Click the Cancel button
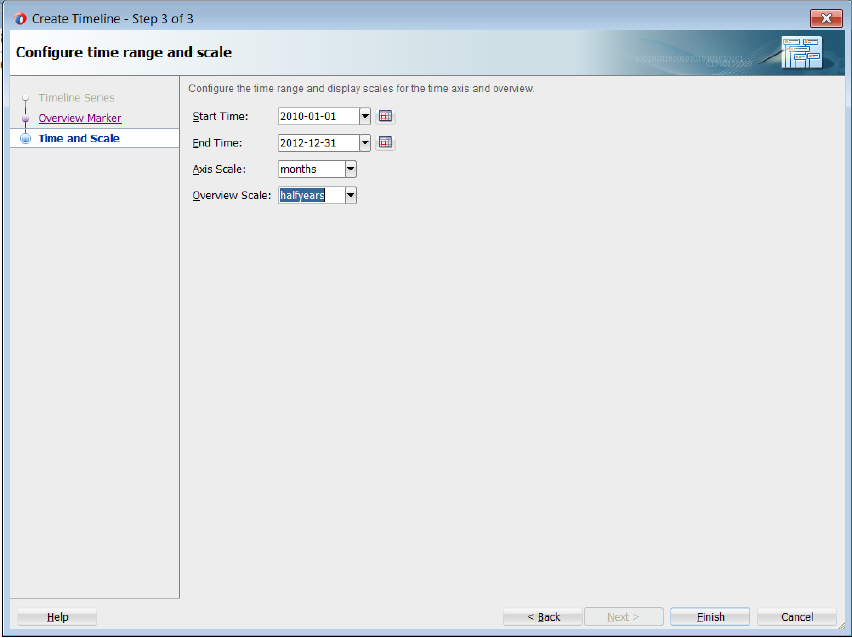The height and width of the screenshot is (638, 852). pyautogui.click(x=797, y=617)
